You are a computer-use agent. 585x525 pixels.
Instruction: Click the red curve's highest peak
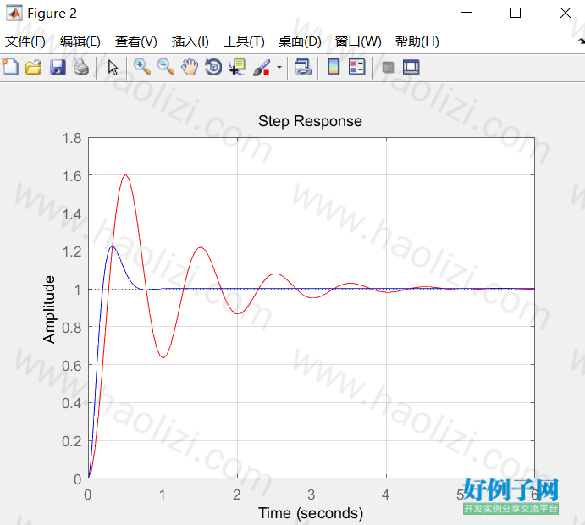coord(125,175)
